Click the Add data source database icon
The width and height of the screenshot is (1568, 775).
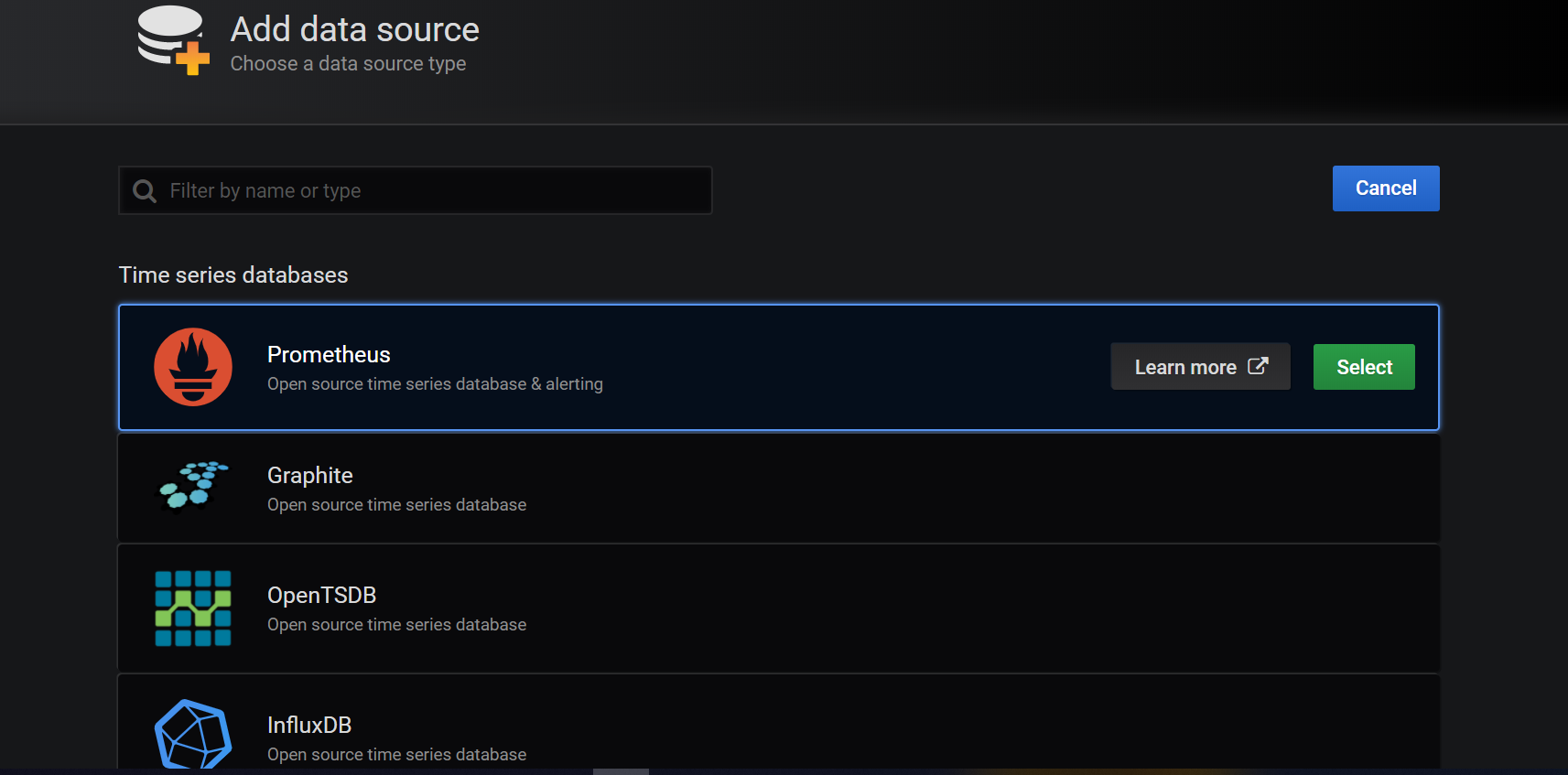click(173, 40)
